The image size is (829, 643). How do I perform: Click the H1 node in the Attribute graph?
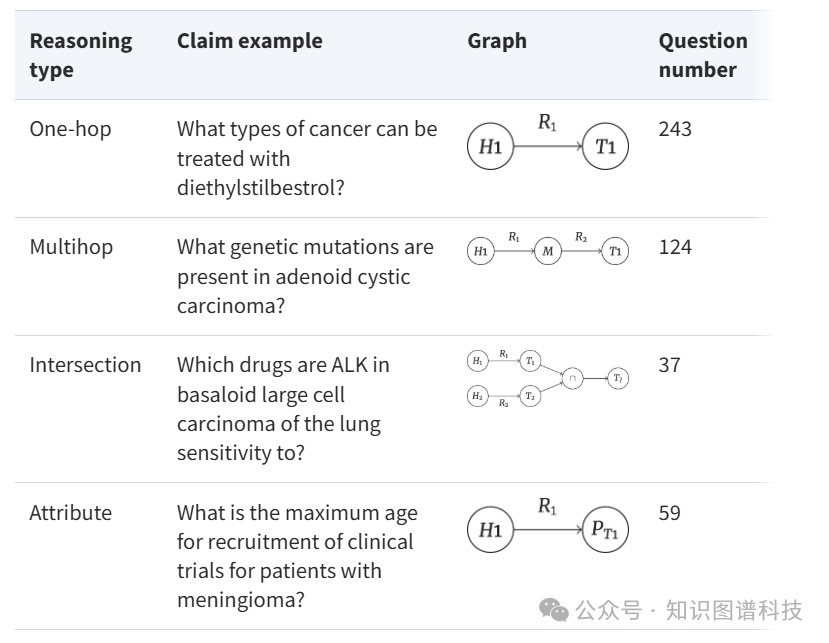(489, 530)
